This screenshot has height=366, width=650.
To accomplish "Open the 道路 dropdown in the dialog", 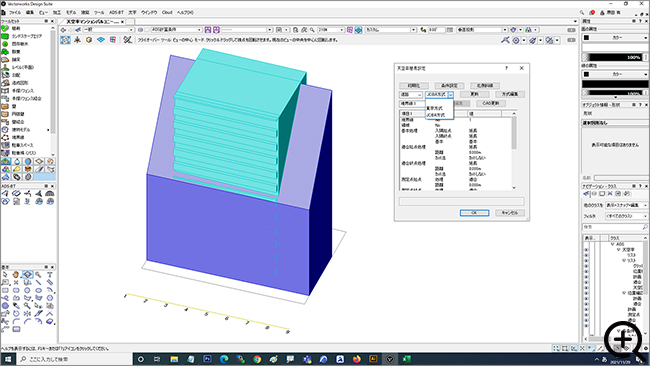I will click(x=411, y=95).
